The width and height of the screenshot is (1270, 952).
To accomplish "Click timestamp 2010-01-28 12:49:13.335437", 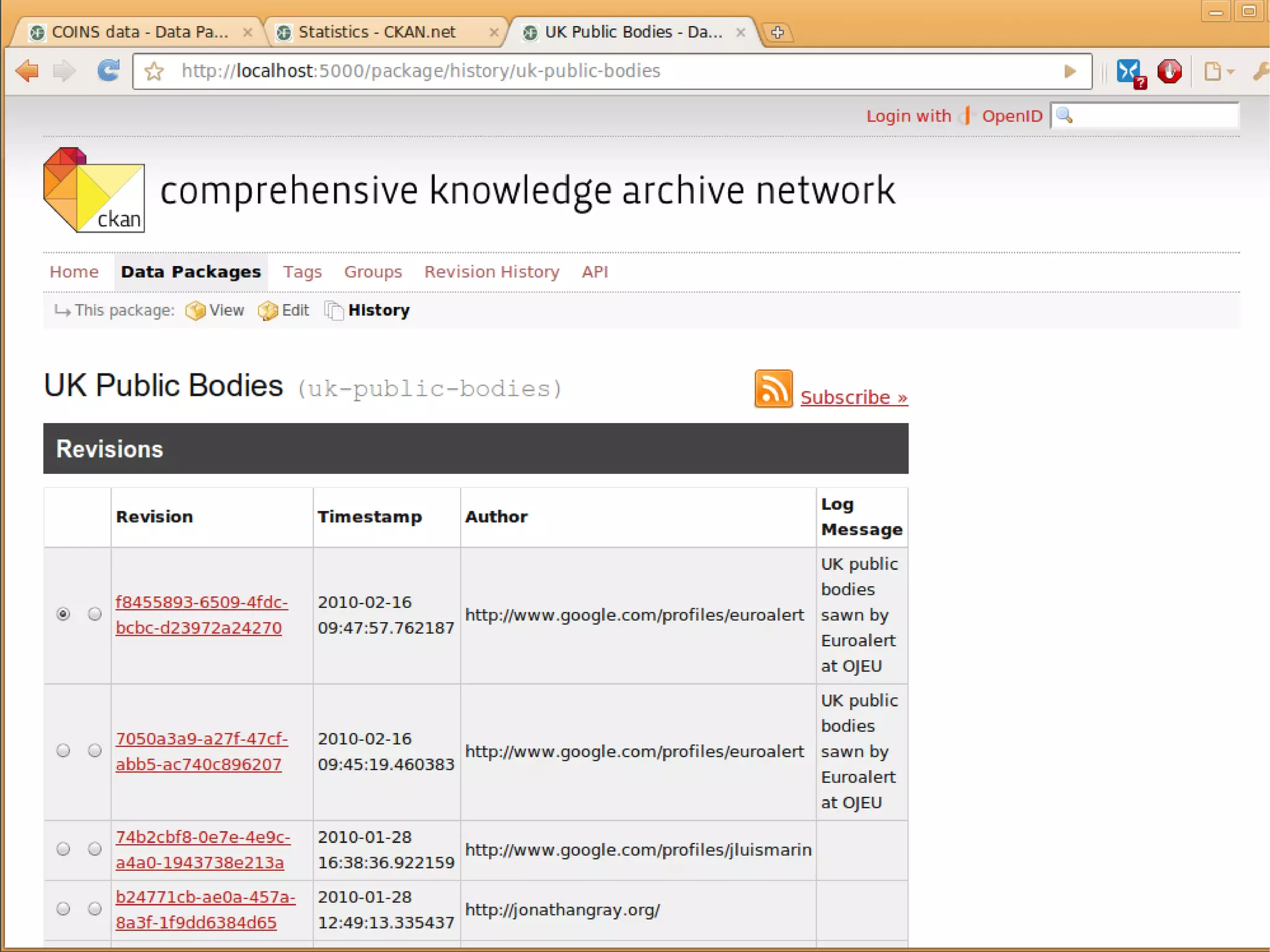I will tap(386, 910).
